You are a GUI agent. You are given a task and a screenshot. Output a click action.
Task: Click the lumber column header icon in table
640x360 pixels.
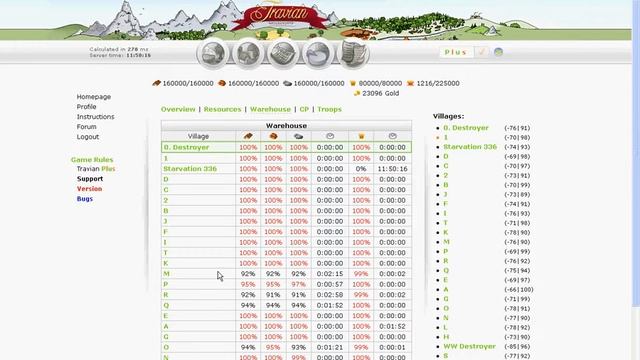[248, 136]
